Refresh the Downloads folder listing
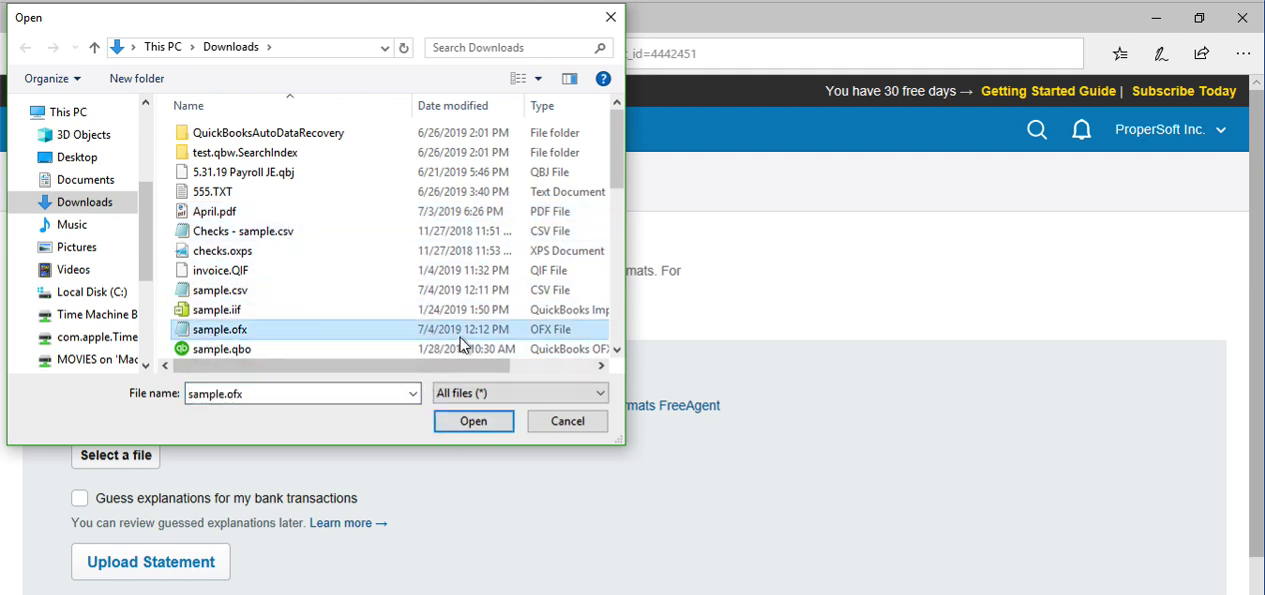 click(404, 48)
